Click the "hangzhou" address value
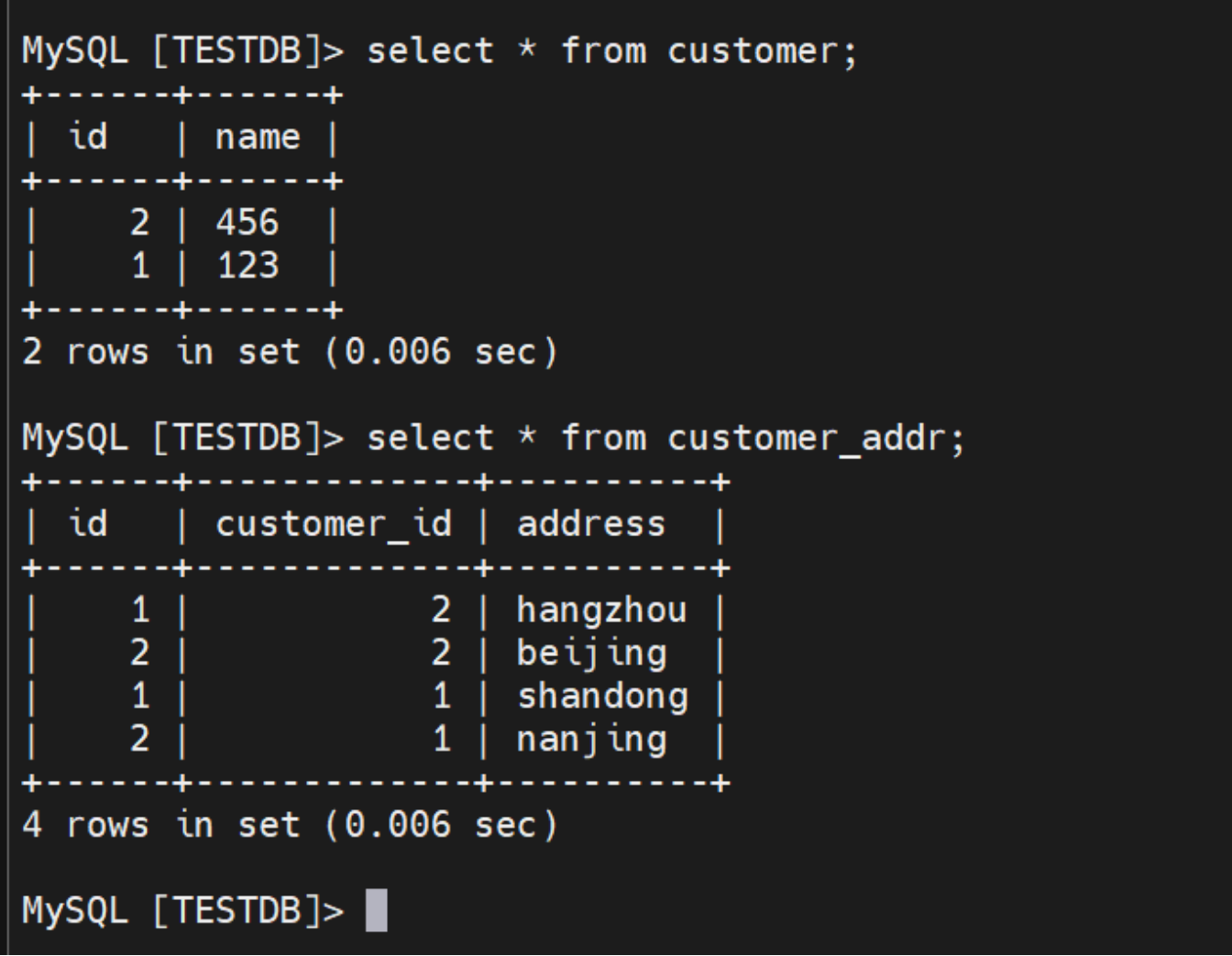This screenshot has height=956, width=1232. click(601, 610)
